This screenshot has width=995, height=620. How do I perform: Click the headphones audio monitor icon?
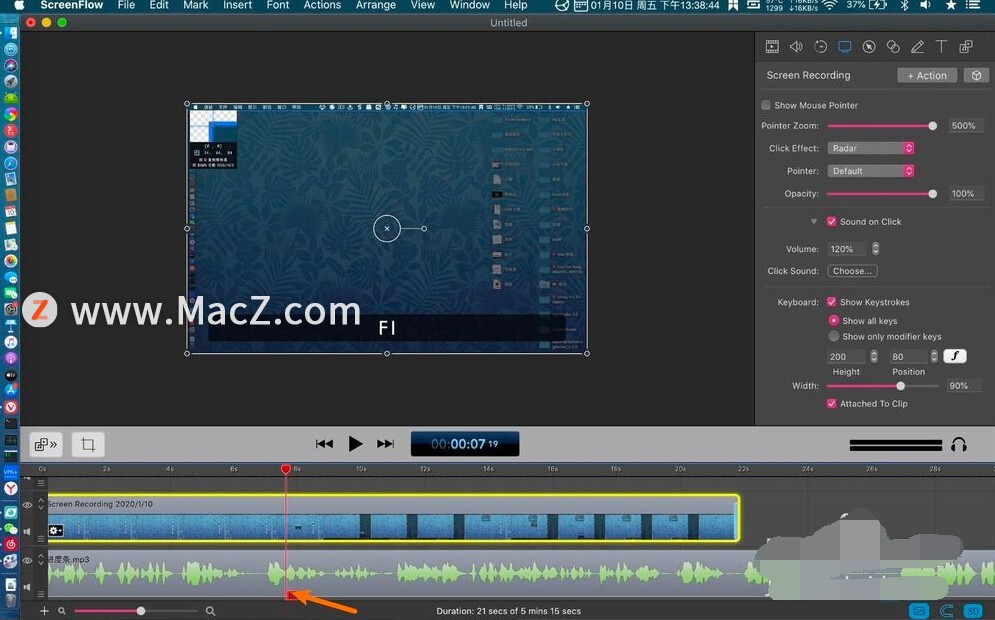[959, 445]
